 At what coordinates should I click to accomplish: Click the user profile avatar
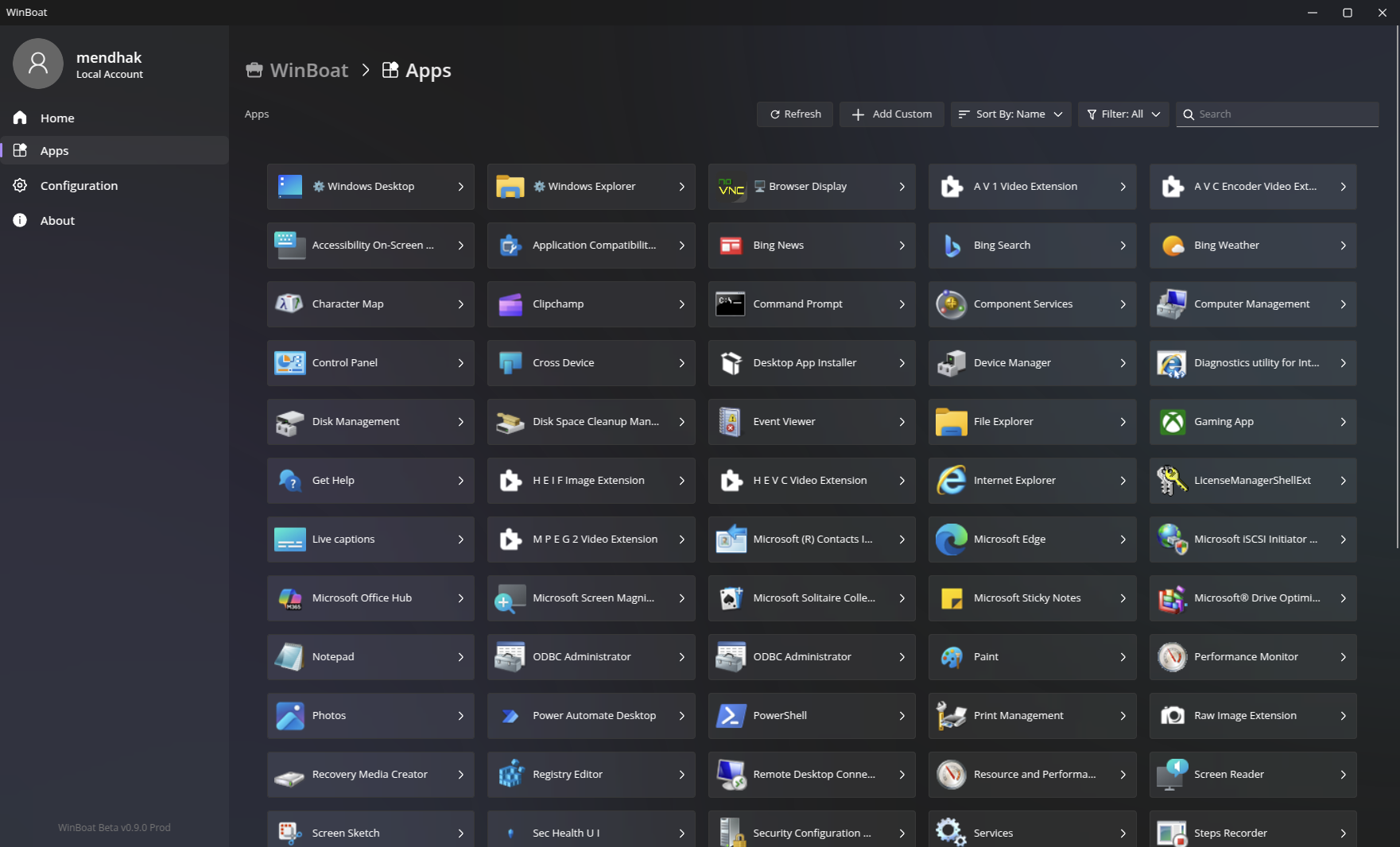[37, 64]
